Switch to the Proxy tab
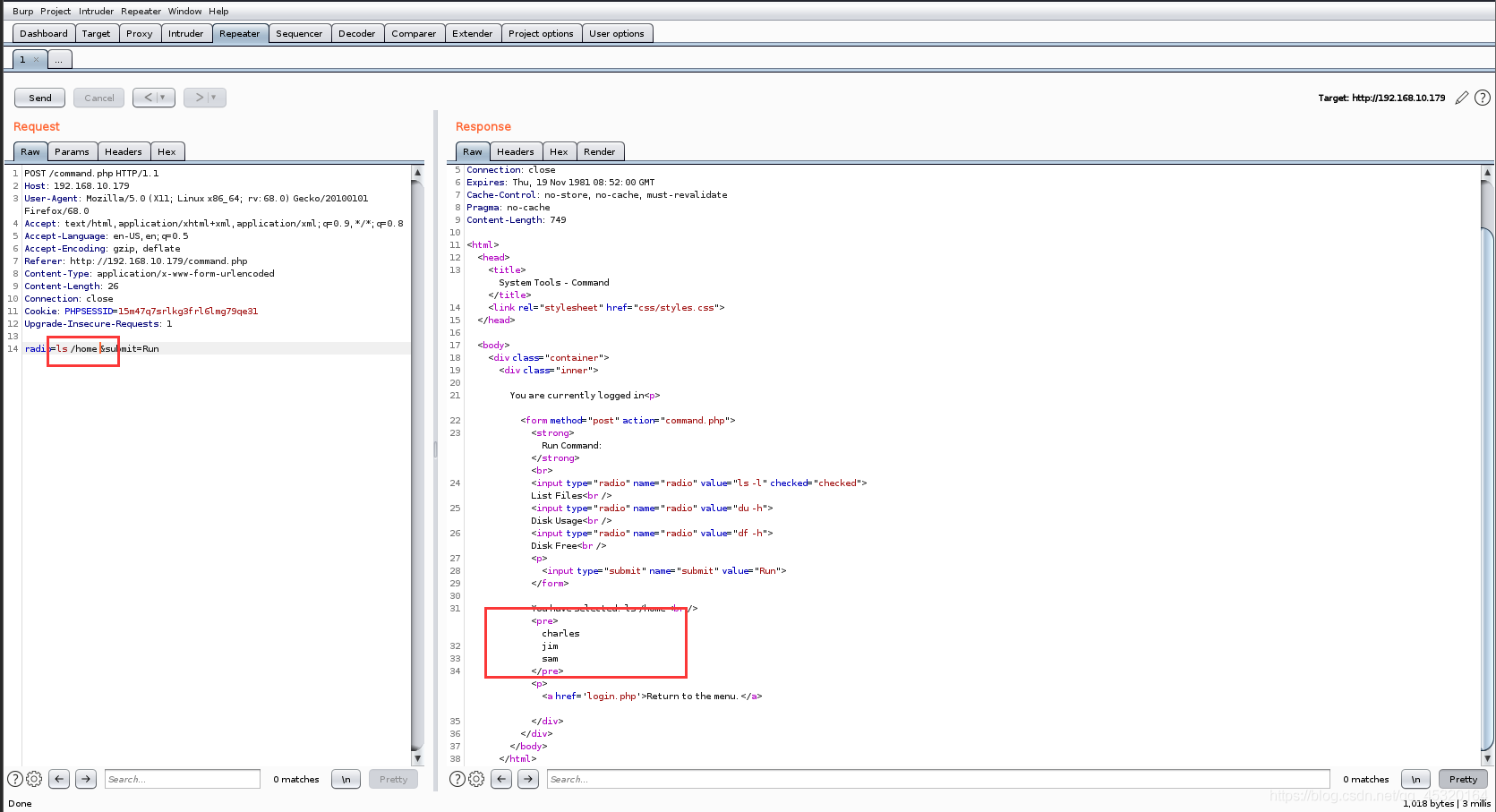1496x812 pixels. (140, 34)
